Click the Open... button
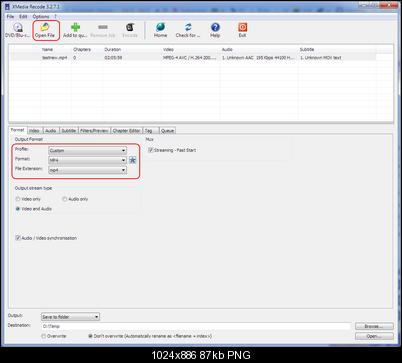Viewport: 402px width, 363px height. [x=374, y=336]
